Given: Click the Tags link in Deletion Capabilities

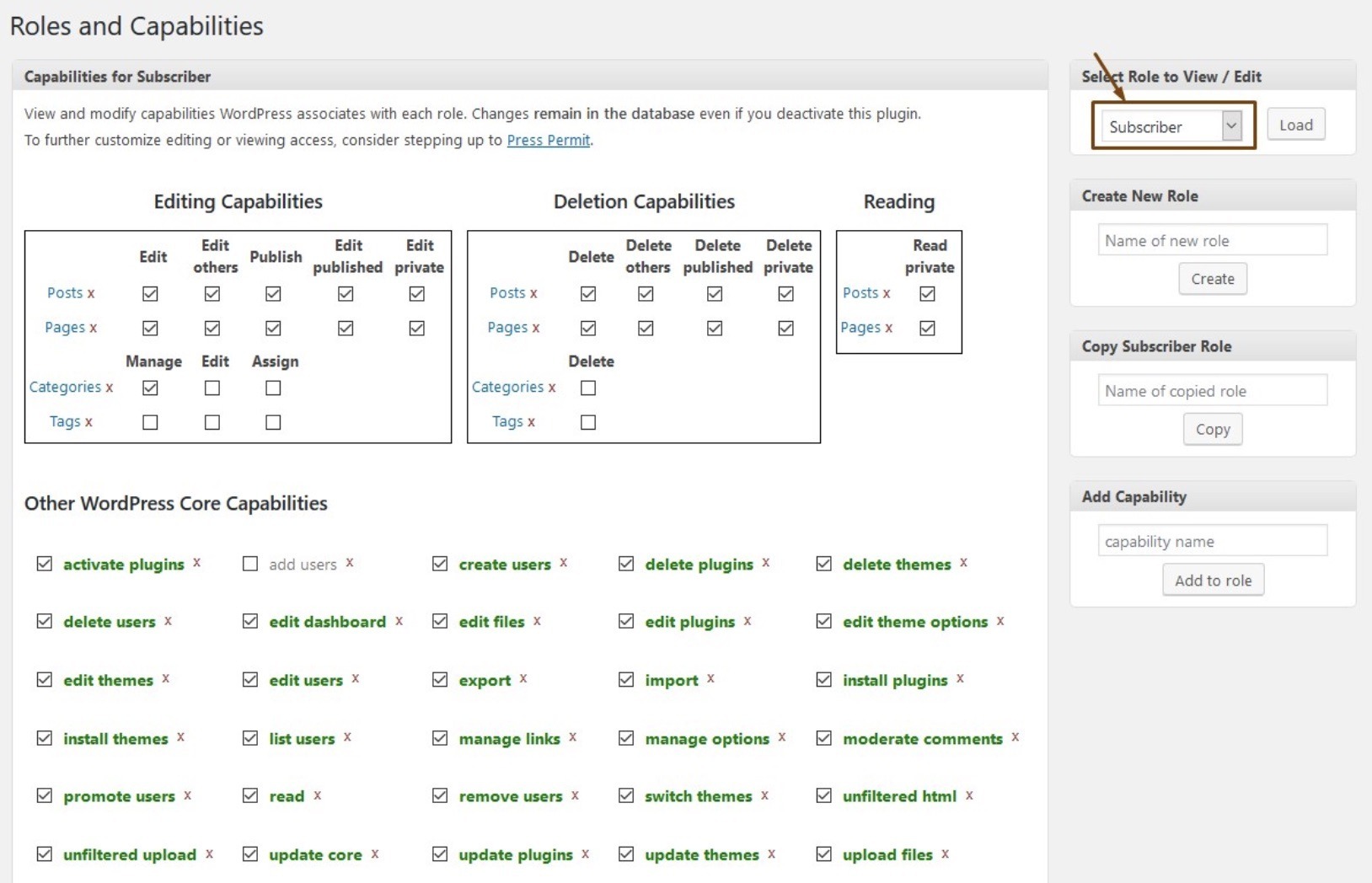Looking at the screenshot, I should tap(507, 421).
